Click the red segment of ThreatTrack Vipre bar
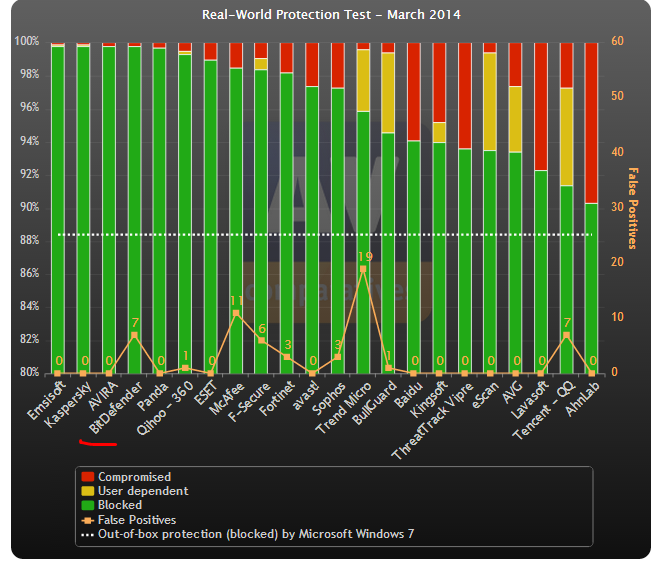The height and width of the screenshot is (563, 663). click(x=465, y=96)
